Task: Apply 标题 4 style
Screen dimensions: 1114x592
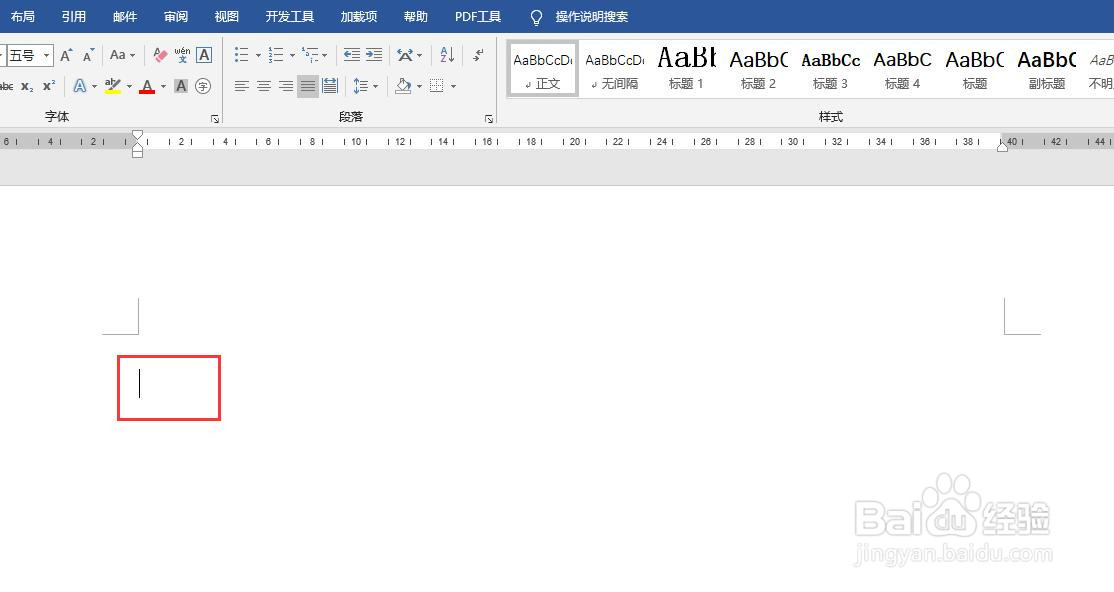Action: (902, 69)
